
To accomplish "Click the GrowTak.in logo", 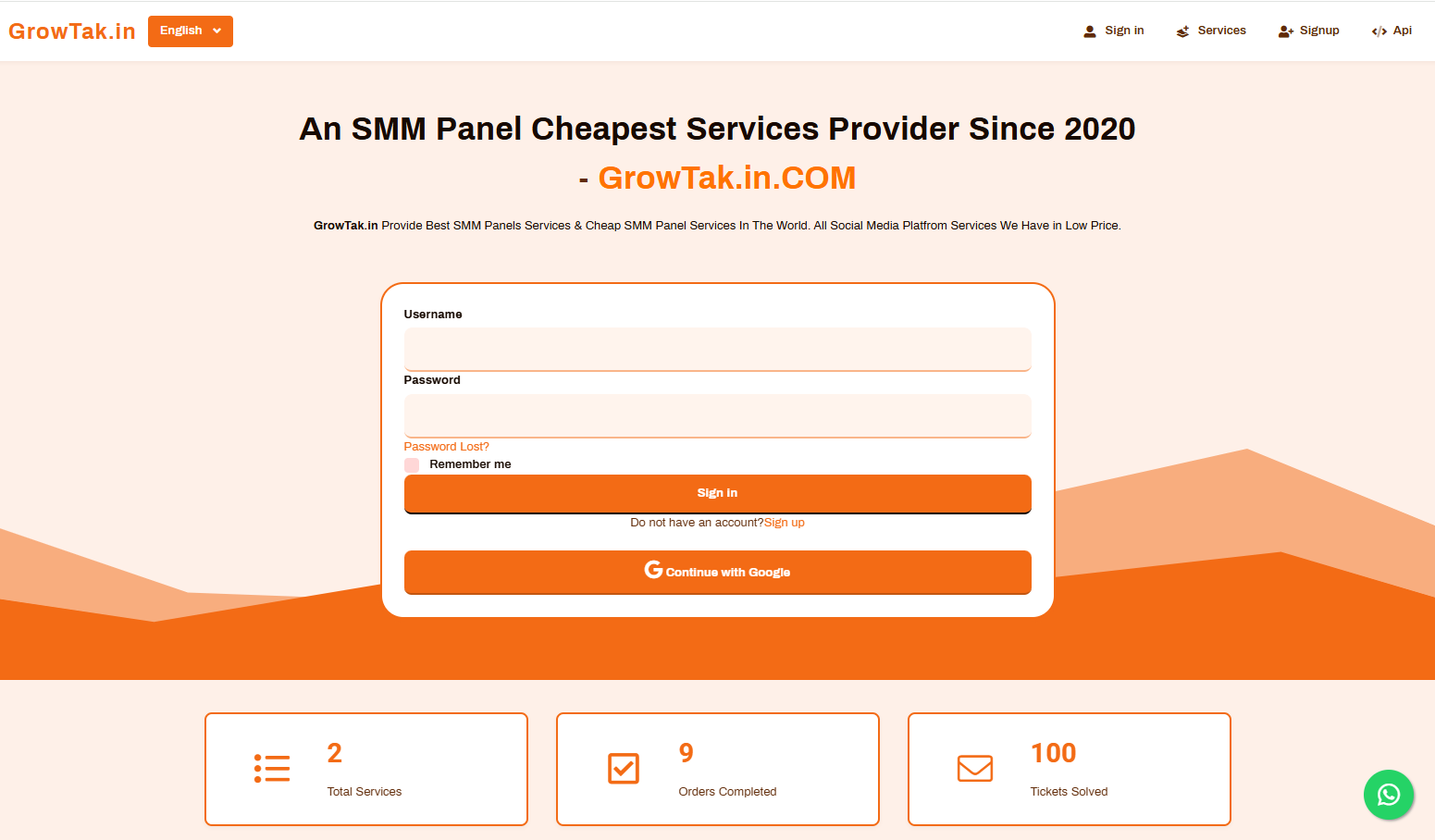I will pos(72,31).
